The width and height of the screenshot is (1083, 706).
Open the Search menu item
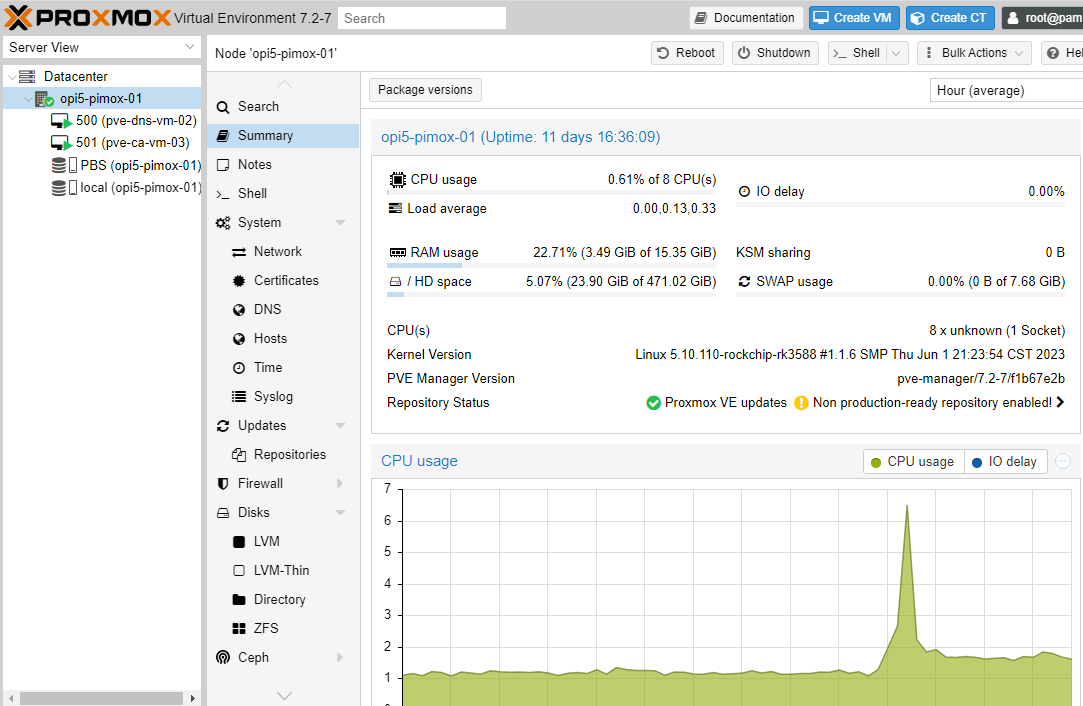pos(284,106)
